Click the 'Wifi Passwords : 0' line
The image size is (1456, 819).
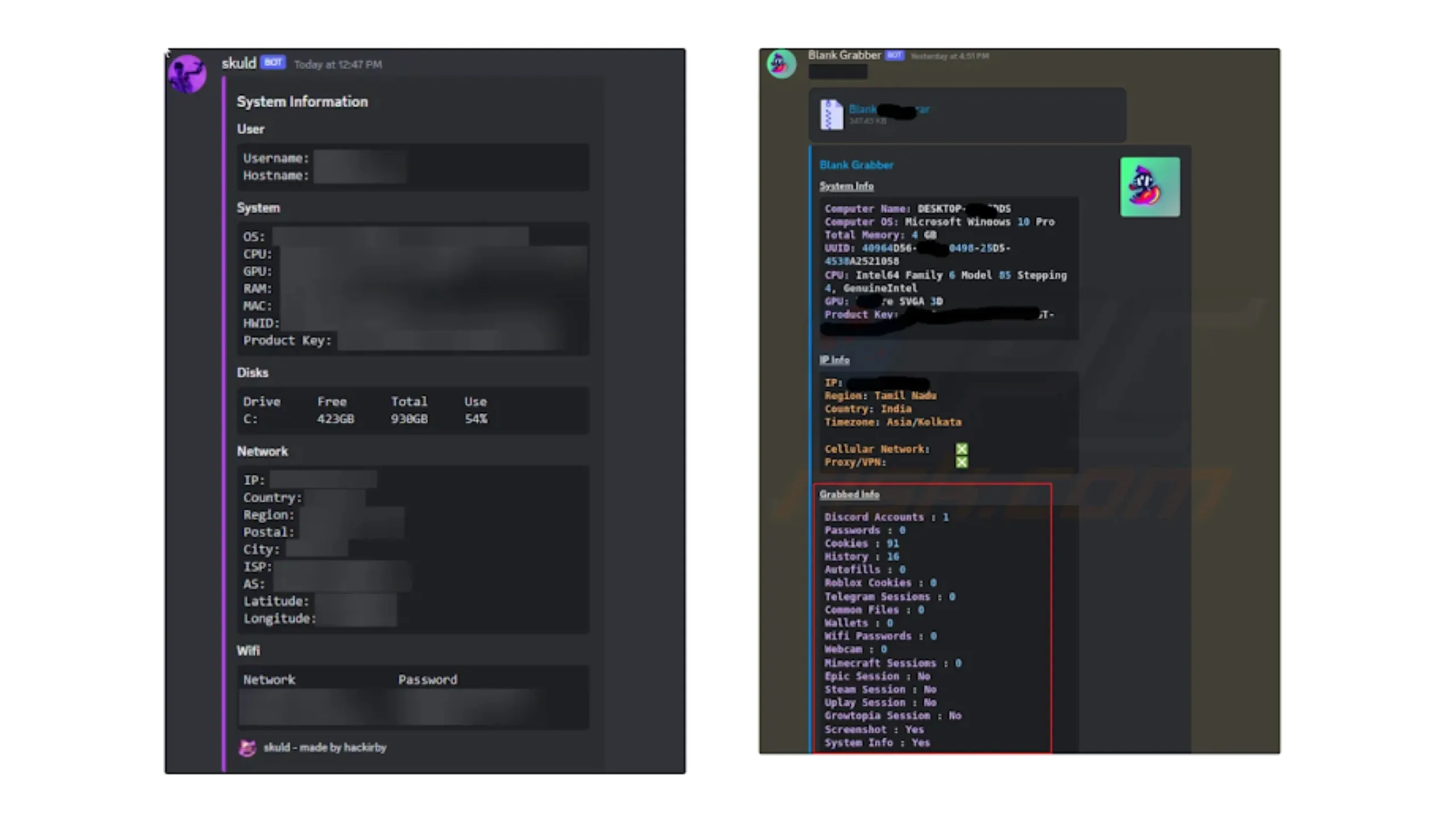click(880, 636)
